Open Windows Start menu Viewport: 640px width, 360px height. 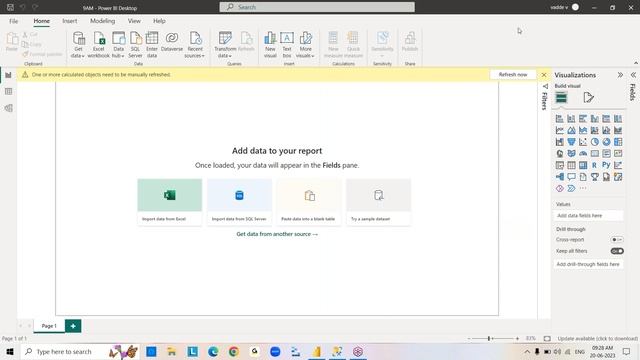click(10, 351)
